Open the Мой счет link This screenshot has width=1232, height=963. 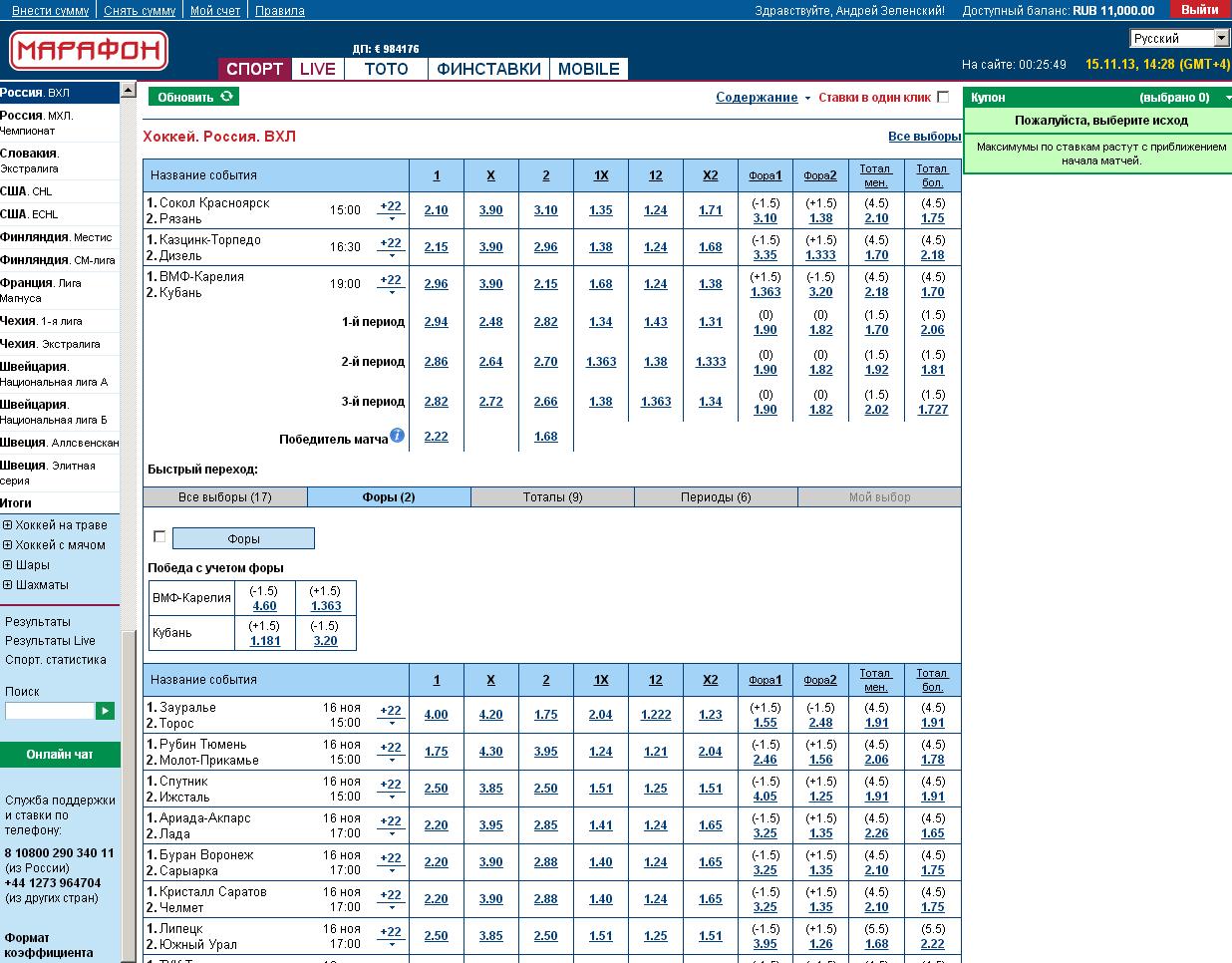[215, 11]
